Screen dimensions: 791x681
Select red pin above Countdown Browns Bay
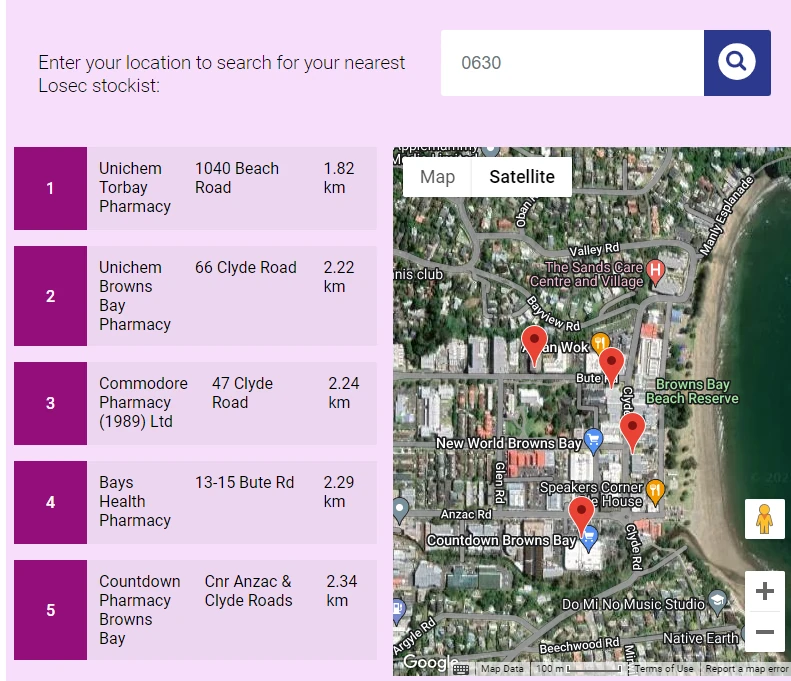[581, 516]
